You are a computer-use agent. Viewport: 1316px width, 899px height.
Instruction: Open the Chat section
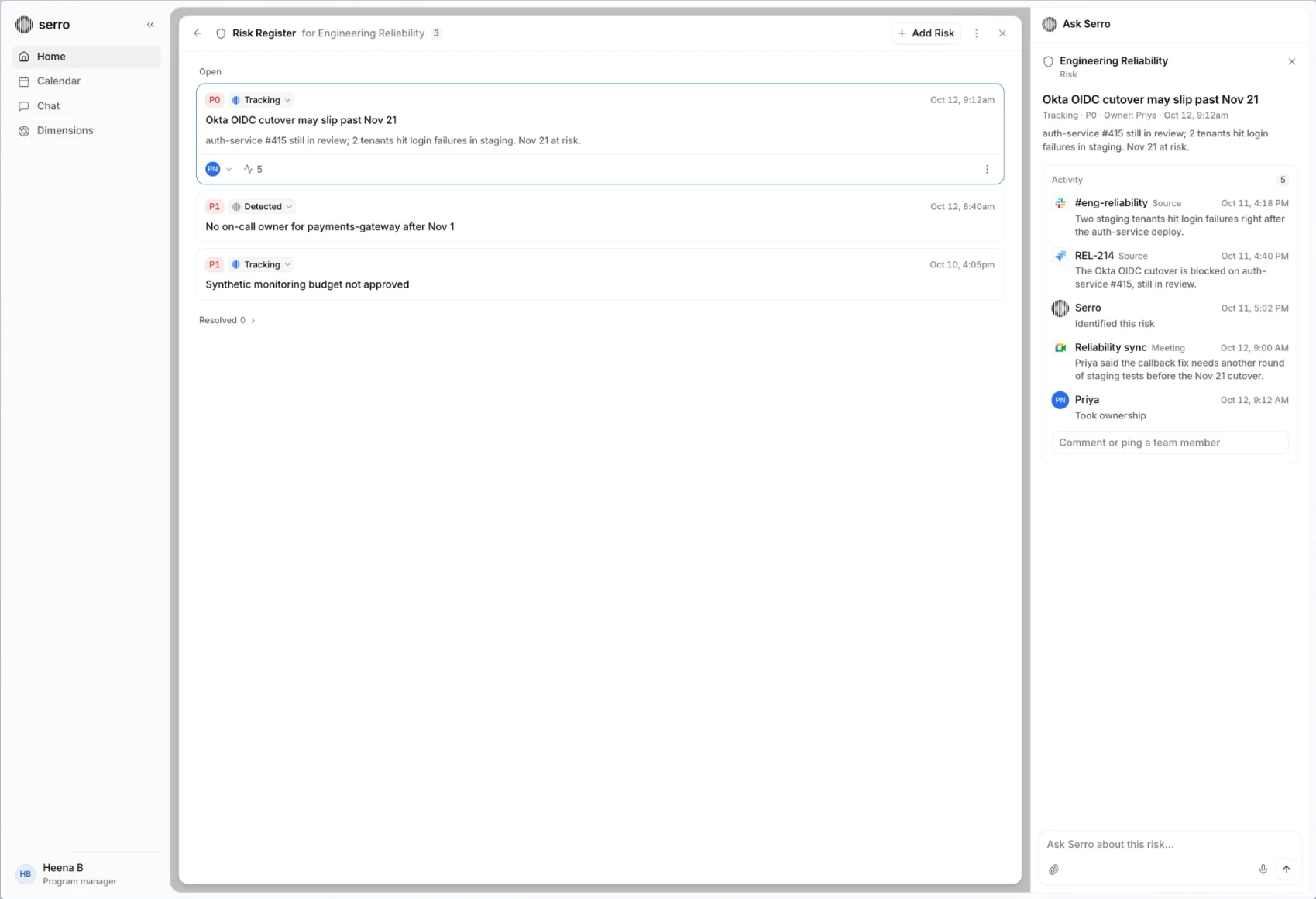[86, 106]
